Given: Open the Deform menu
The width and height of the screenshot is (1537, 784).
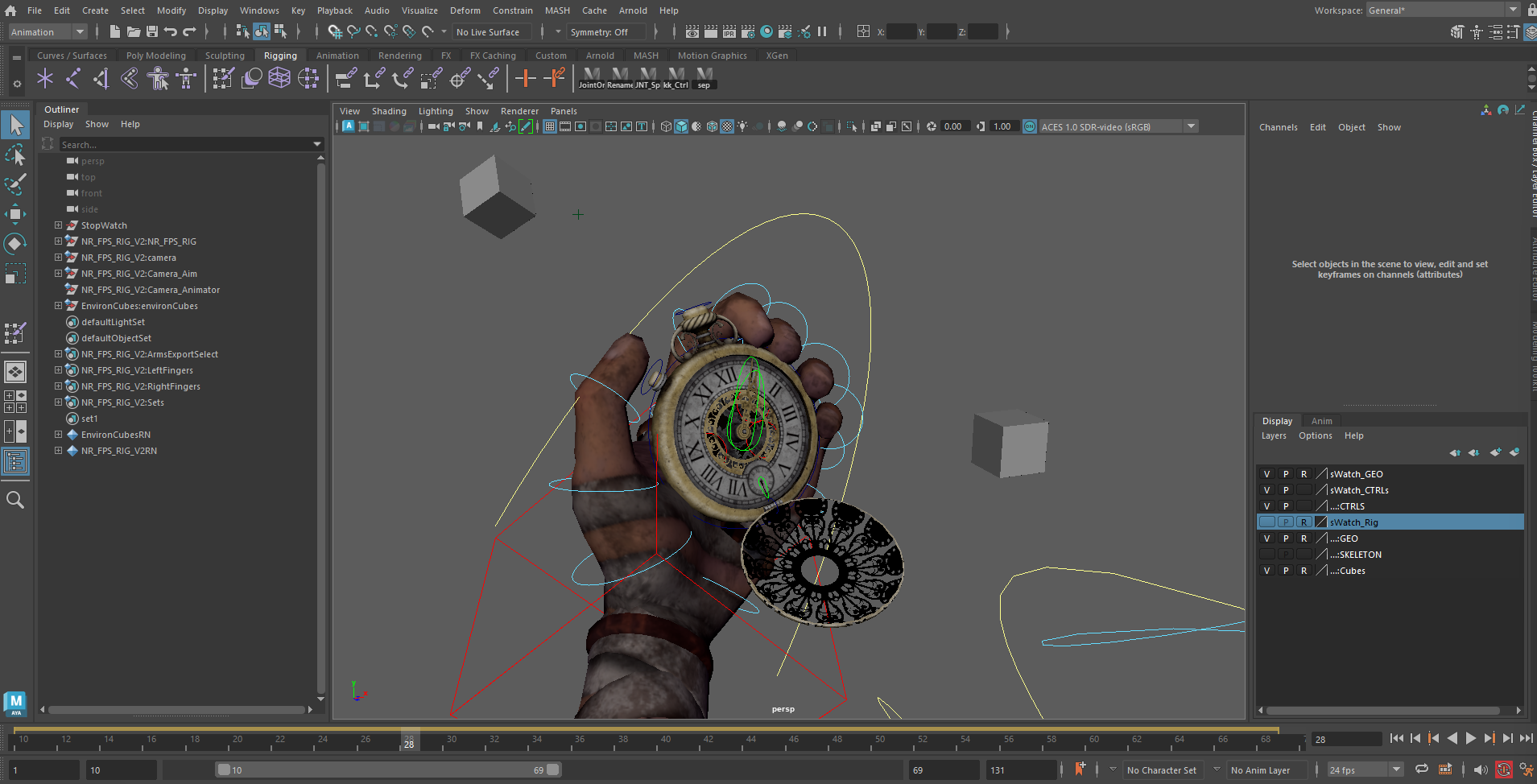Looking at the screenshot, I should (465, 10).
